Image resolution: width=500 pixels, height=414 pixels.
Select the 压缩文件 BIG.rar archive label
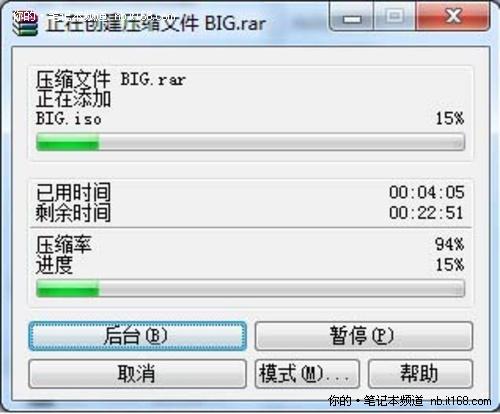pos(111,80)
